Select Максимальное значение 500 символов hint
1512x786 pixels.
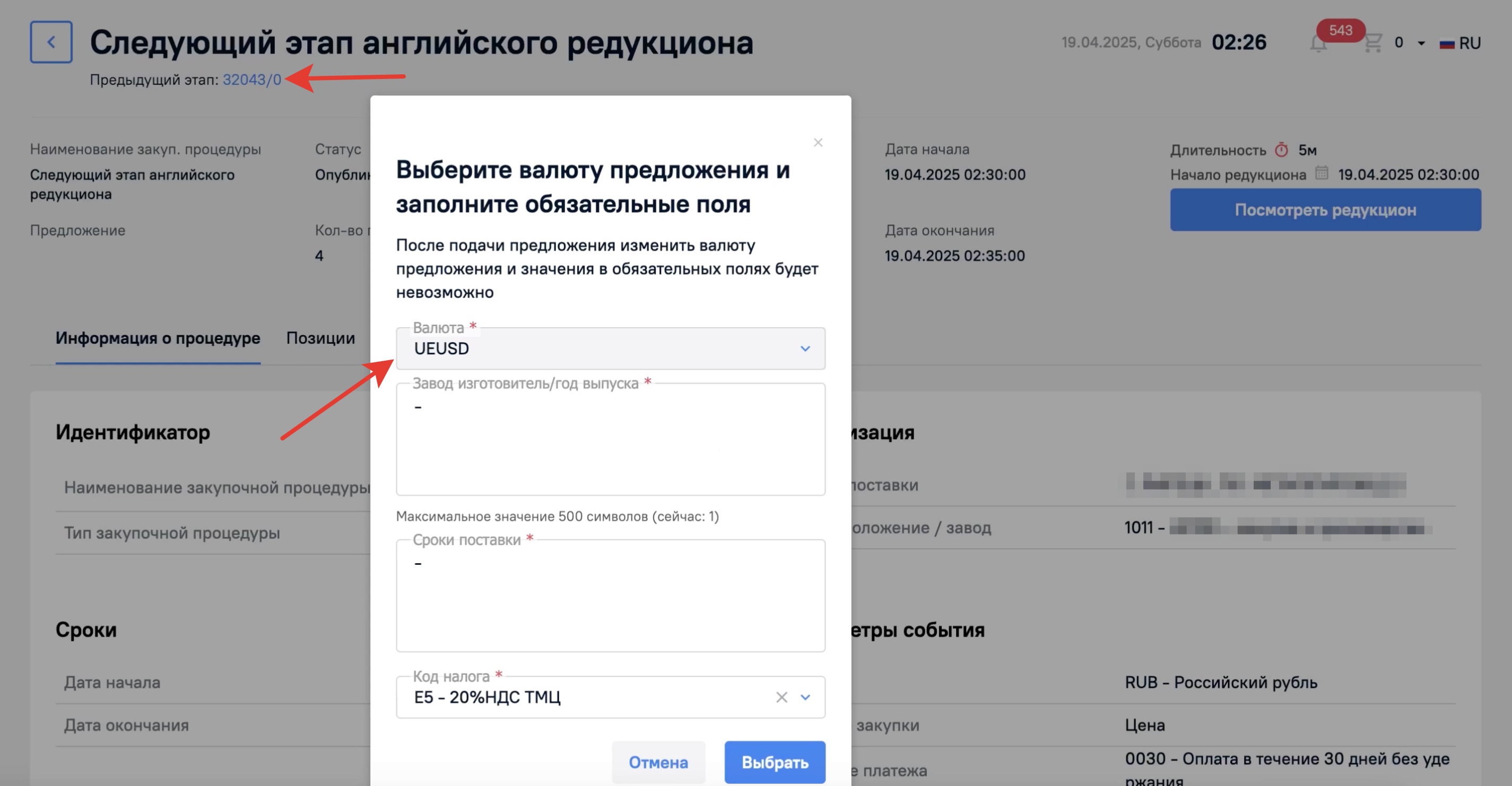(558, 516)
